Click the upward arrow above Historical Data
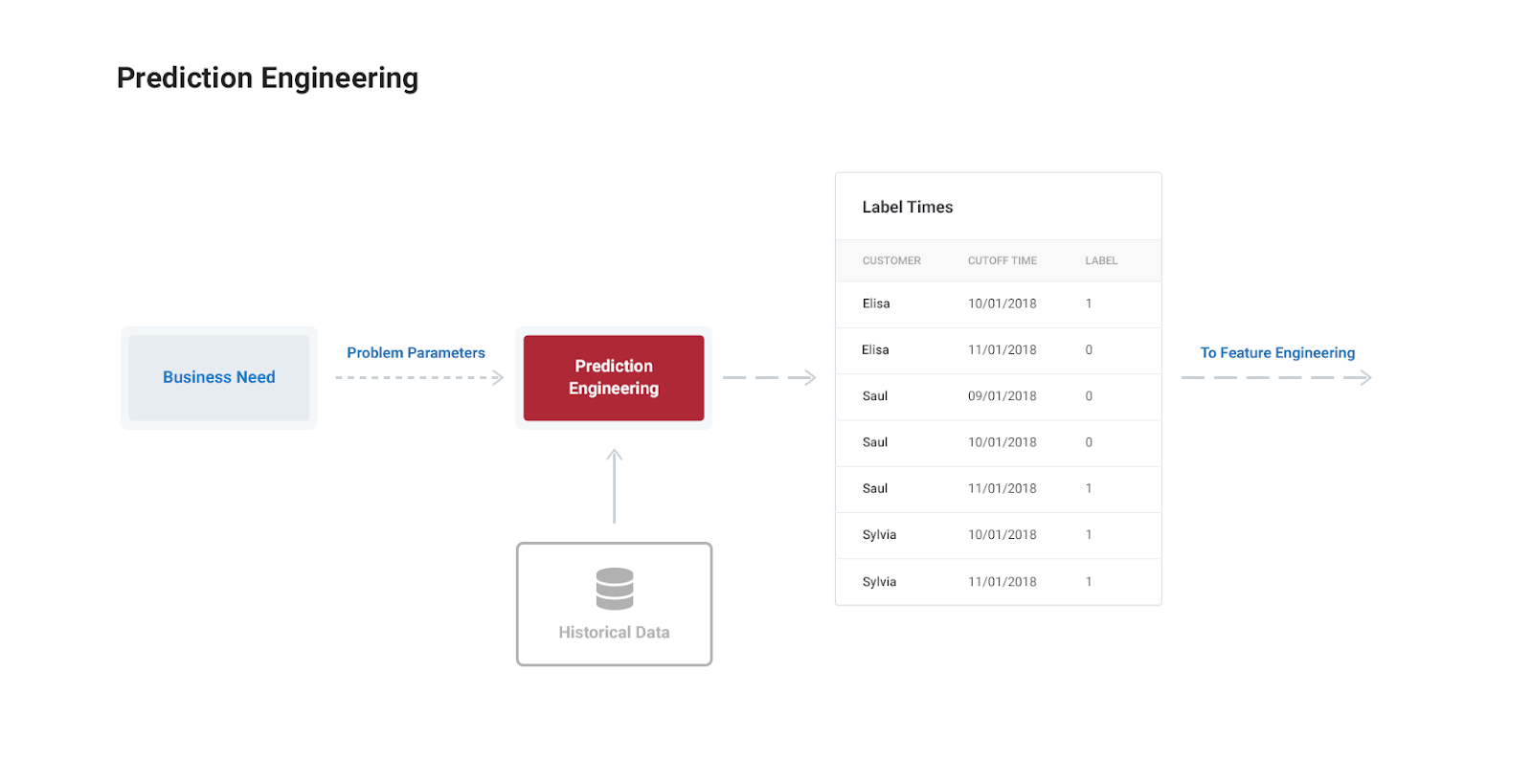 point(615,486)
